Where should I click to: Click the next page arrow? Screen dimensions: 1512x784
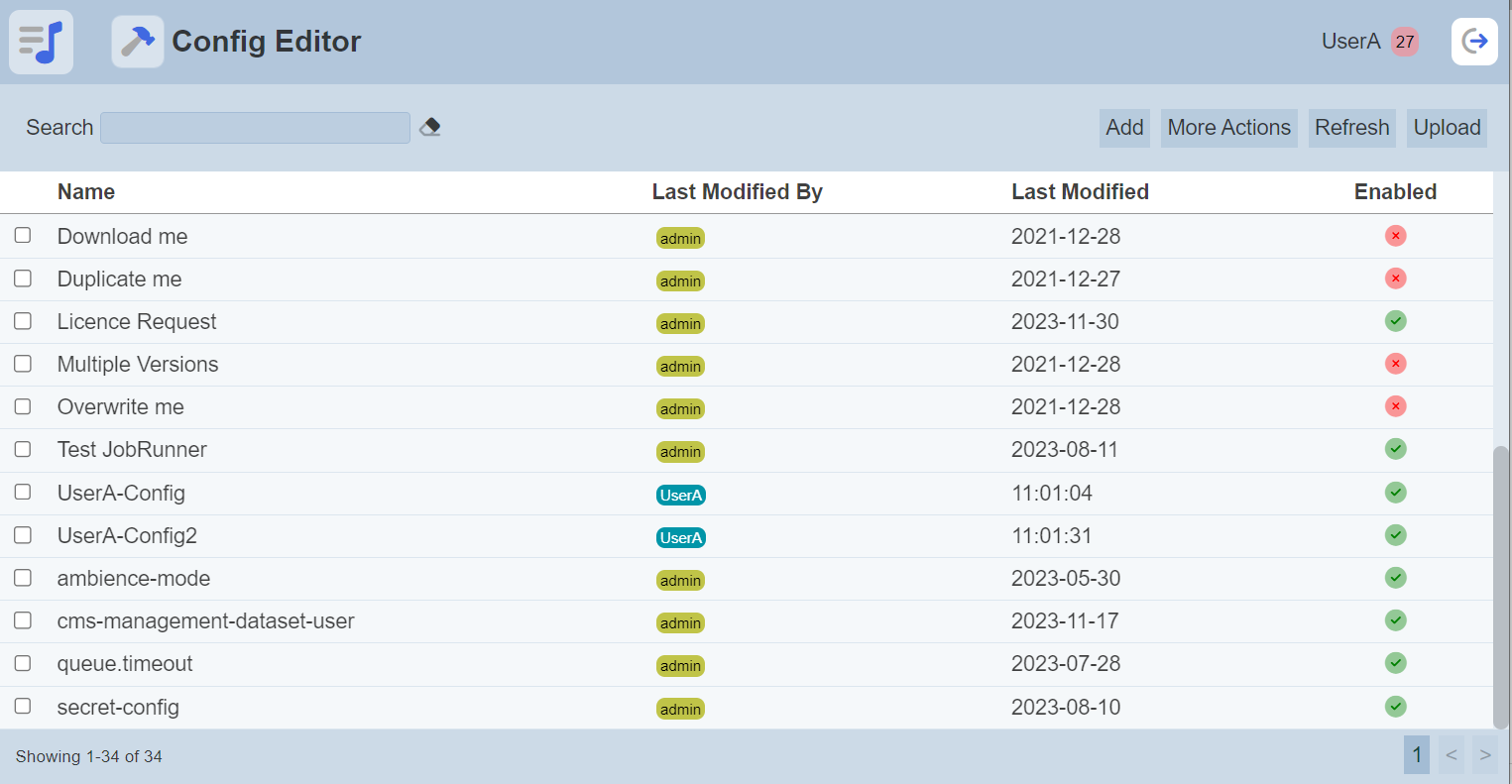pyautogui.click(x=1484, y=755)
